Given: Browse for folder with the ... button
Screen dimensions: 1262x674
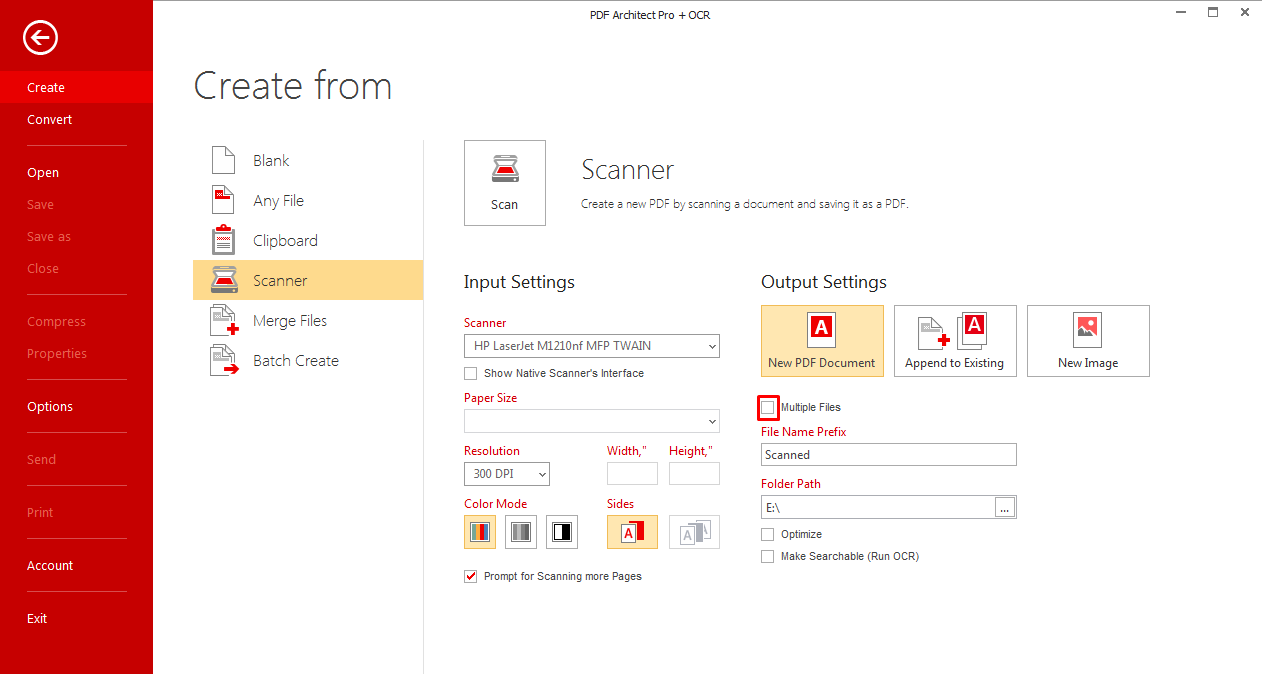Looking at the screenshot, I should 1006,507.
